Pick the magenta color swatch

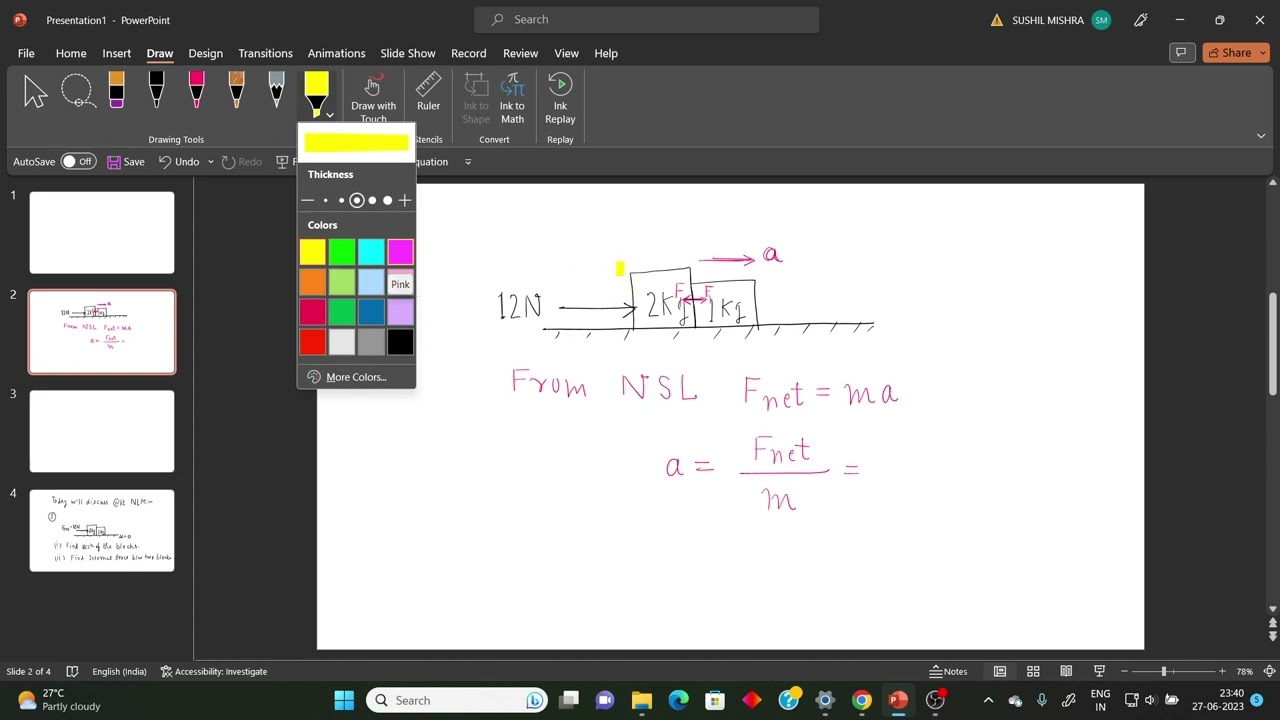(x=400, y=252)
